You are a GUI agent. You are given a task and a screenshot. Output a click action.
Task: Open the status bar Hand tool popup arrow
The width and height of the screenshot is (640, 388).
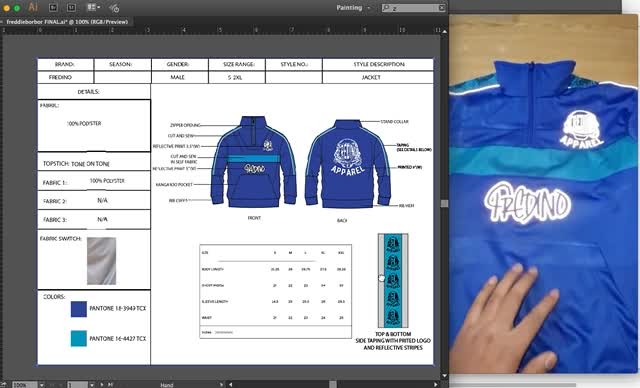[221, 384]
